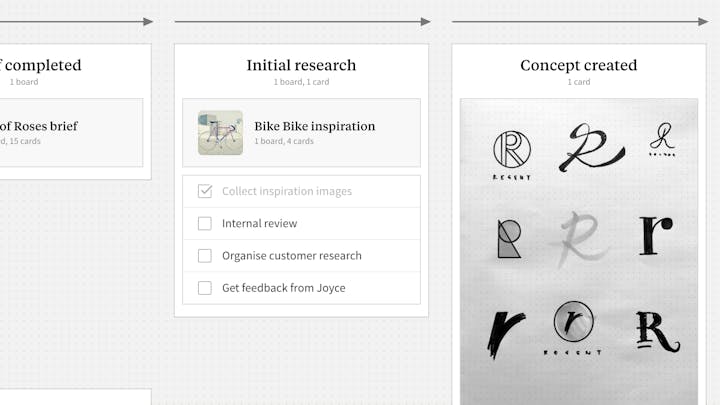Open the Bike Bike inspiration board title

coord(315,126)
